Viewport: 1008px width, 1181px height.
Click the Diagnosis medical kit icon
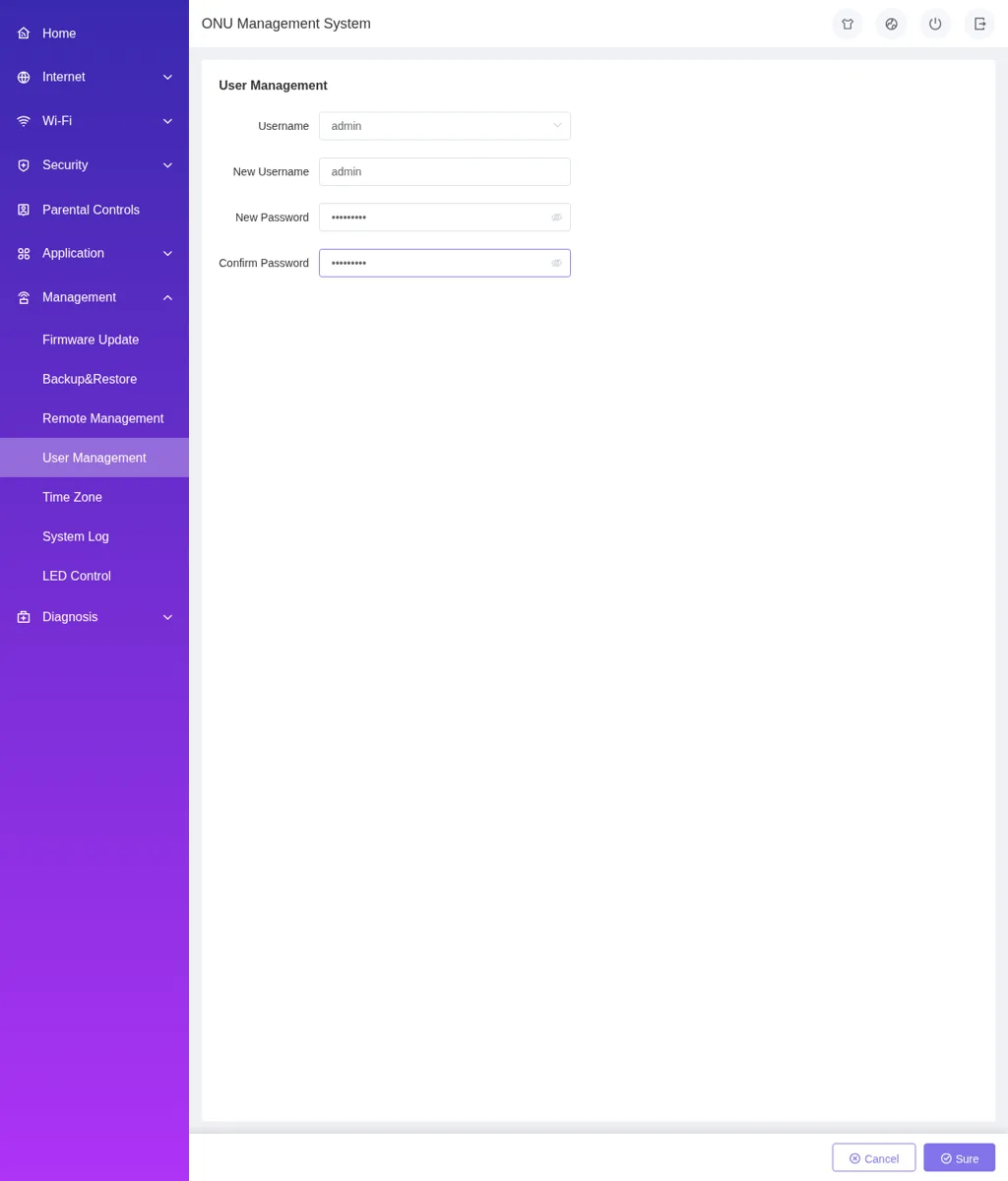coord(24,617)
